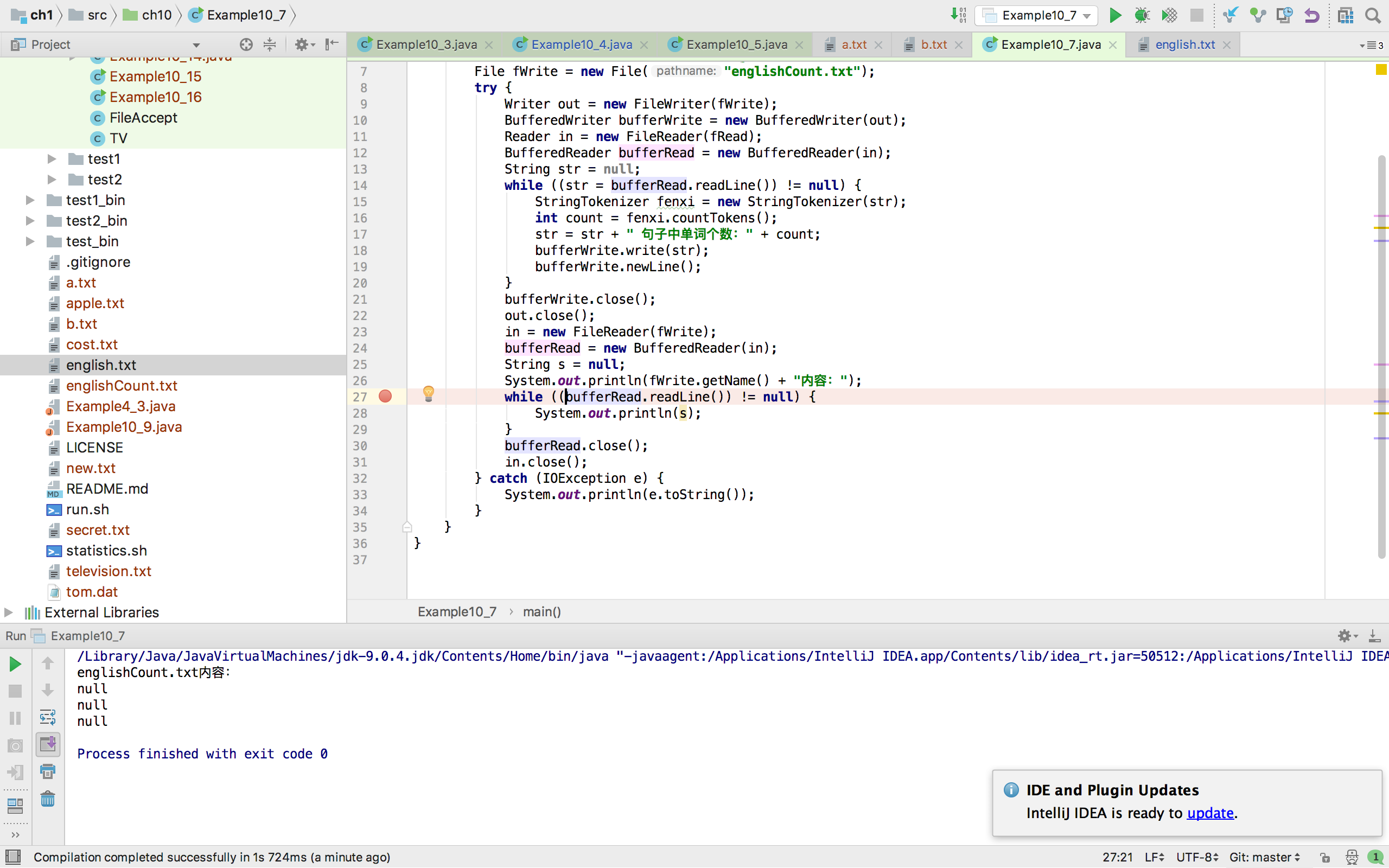The height and width of the screenshot is (868, 1389).
Task: Click the Hector inspector icon in status bar
Action: [1352, 857]
